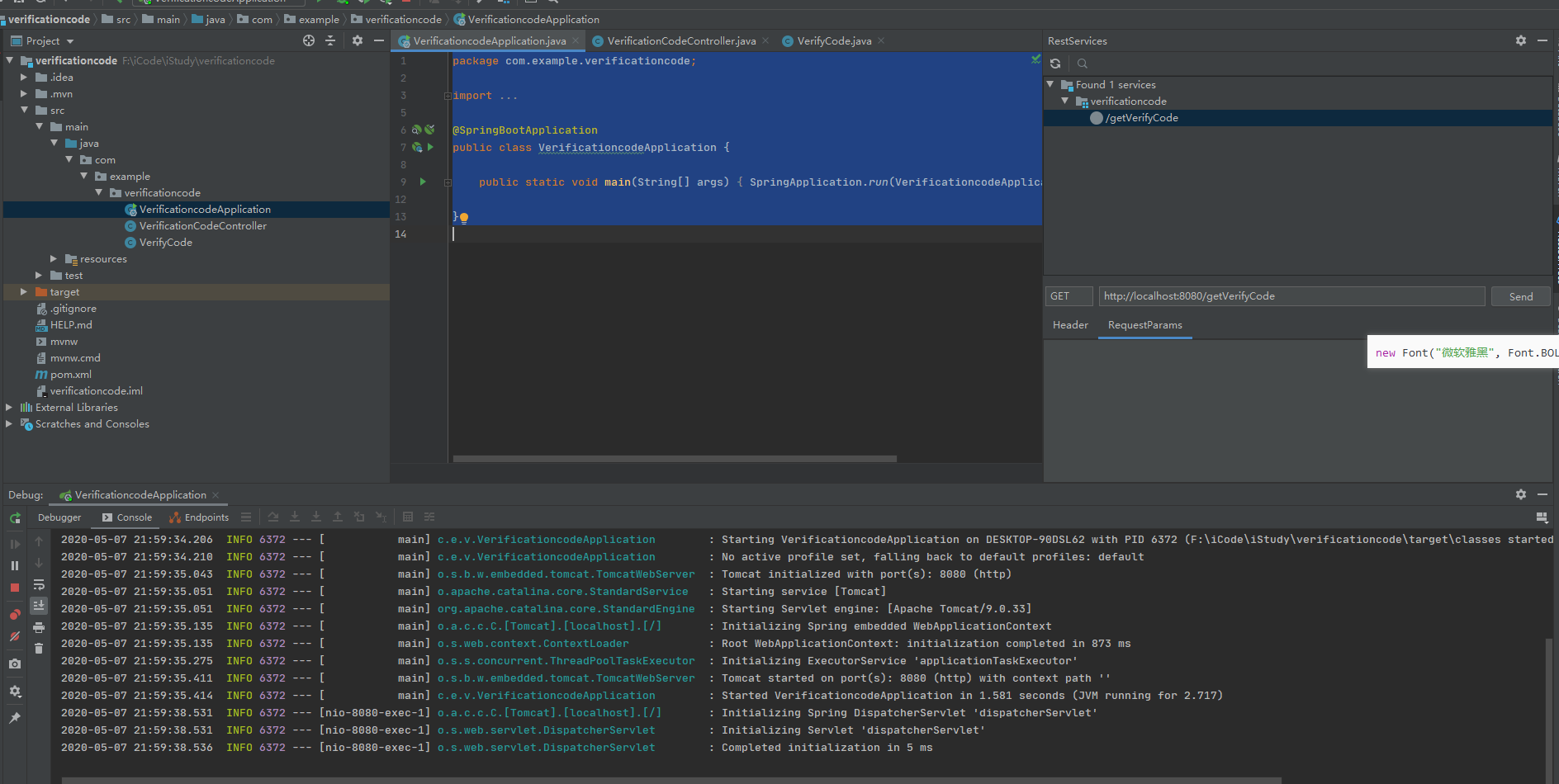Pin the debug tab with the pin icon
The width and height of the screenshot is (1559, 784).
tap(15, 718)
